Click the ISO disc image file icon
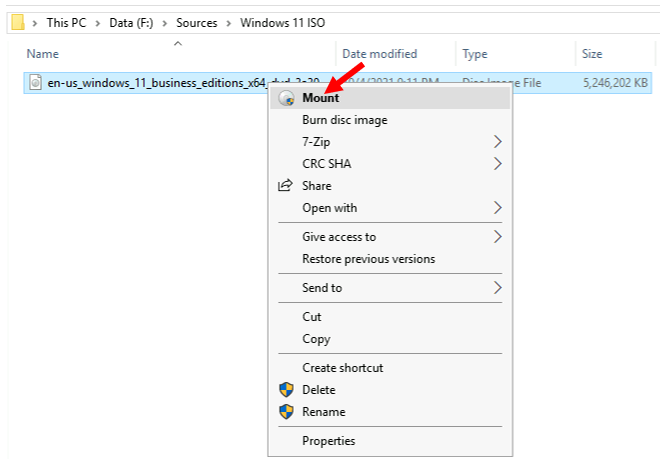This screenshot has height=459, width=665. pyautogui.click(x=36, y=82)
